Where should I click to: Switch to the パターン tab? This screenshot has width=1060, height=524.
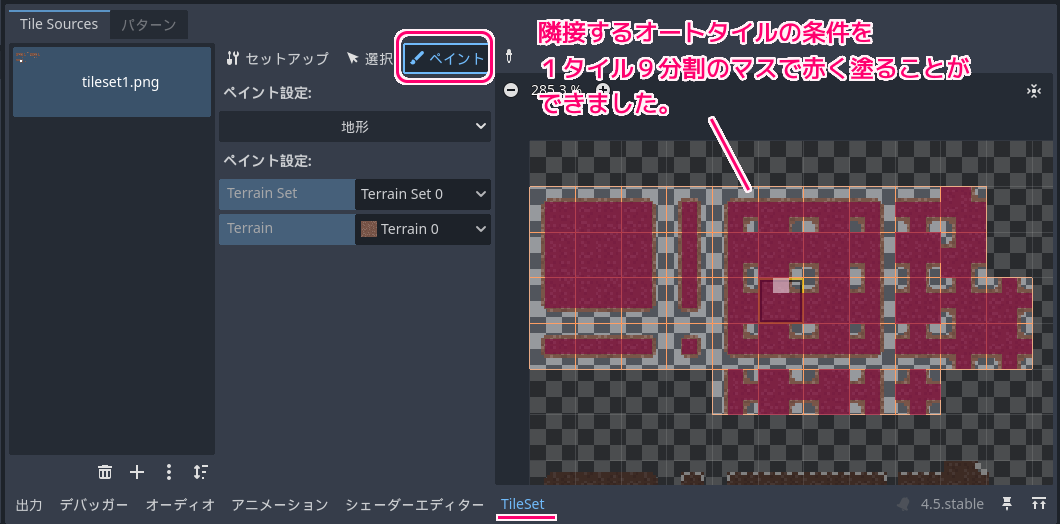coord(149,24)
